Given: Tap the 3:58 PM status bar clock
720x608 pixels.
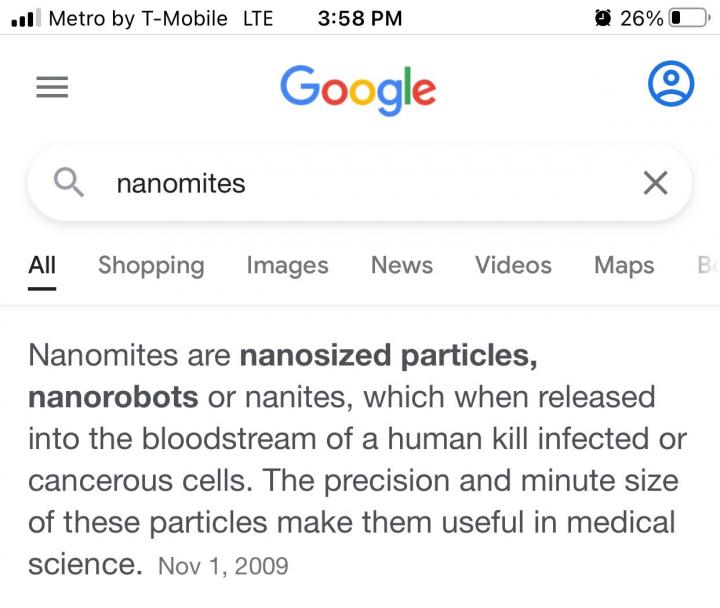Looking at the screenshot, I should [x=360, y=18].
